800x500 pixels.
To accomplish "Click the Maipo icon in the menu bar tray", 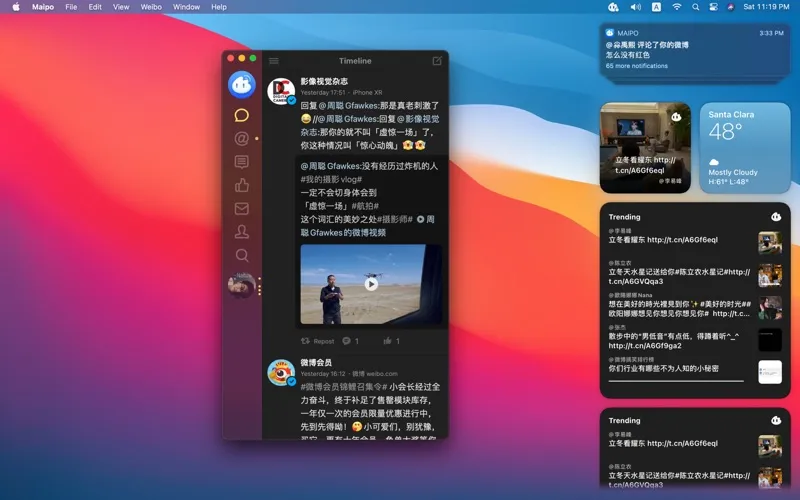I will point(613,7).
